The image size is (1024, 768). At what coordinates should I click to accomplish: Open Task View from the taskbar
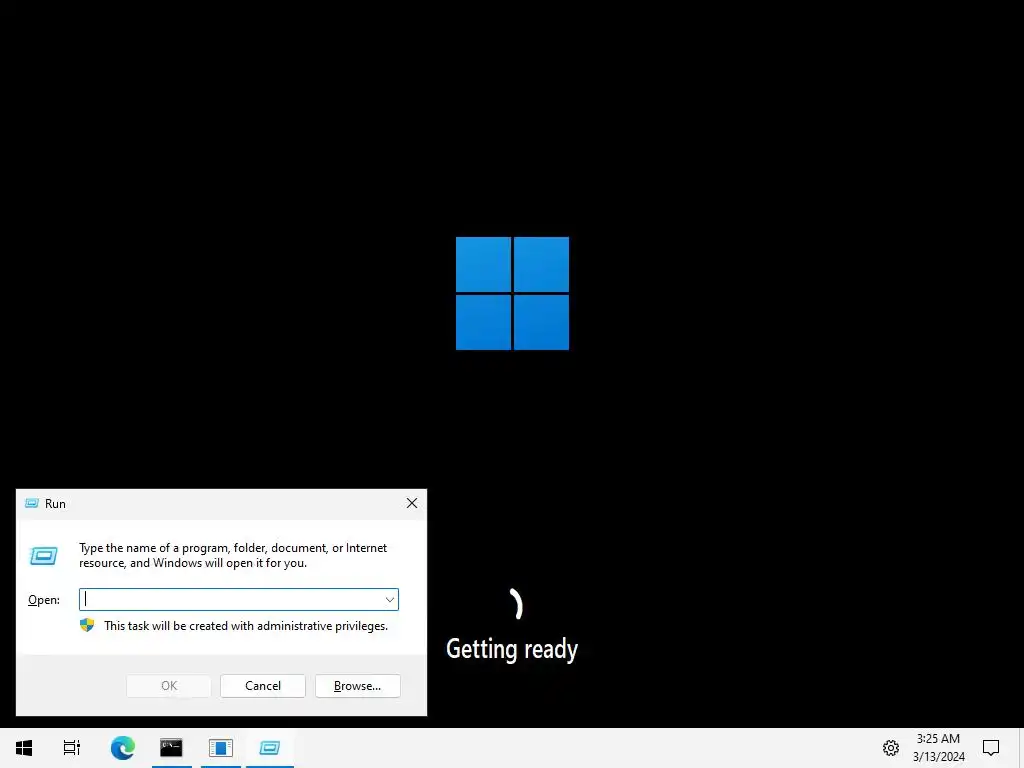(x=72, y=748)
